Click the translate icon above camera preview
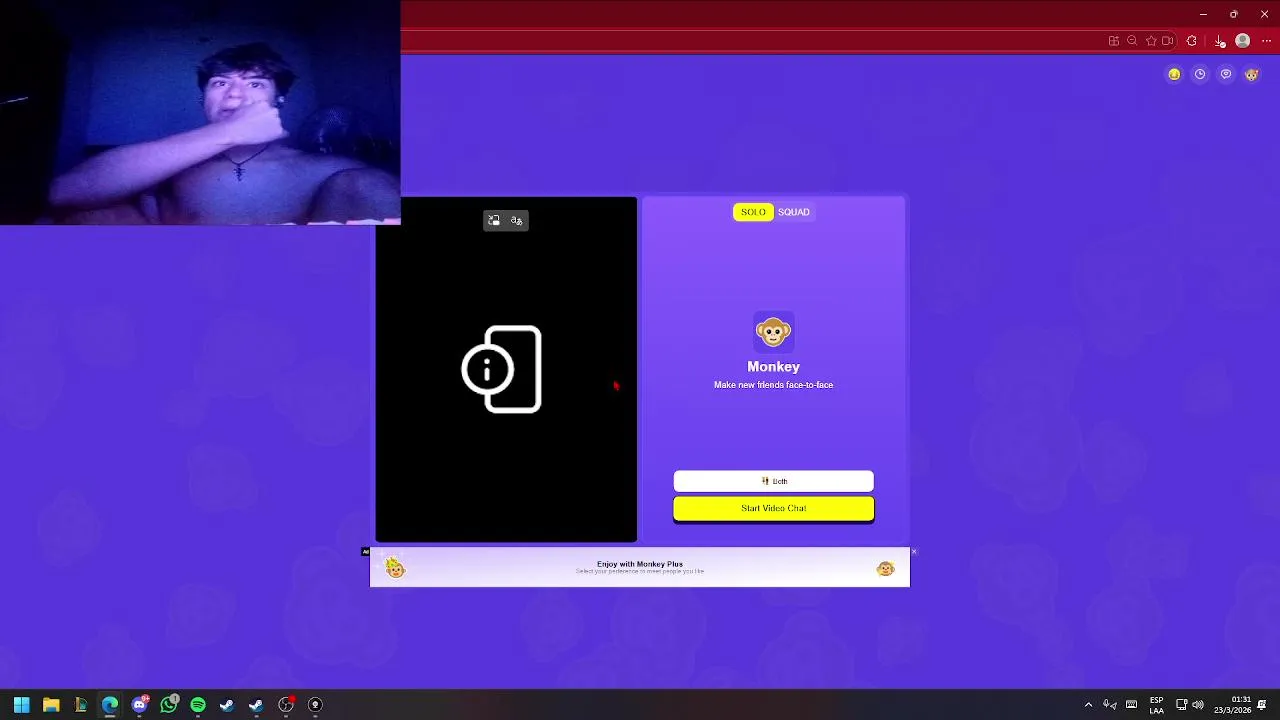Screen dimensions: 1280x720 pyautogui.click(x=517, y=220)
